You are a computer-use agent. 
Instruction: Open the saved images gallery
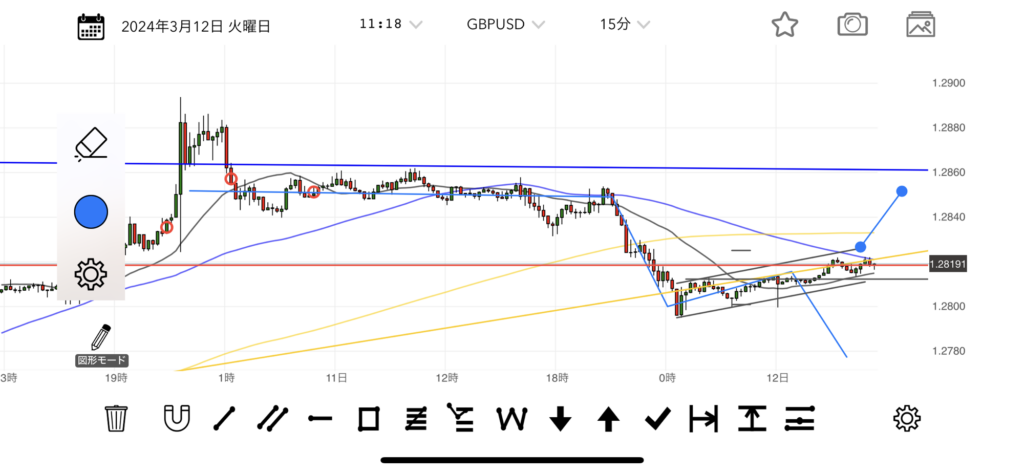[921, 25]
